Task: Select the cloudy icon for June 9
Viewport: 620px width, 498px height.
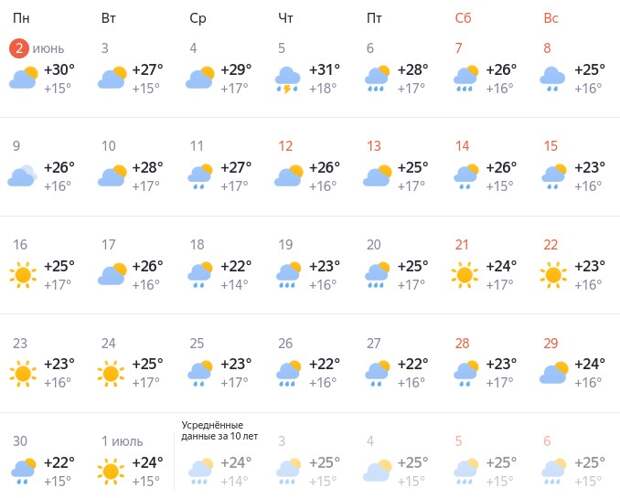Action: click(x=22, y=176)
